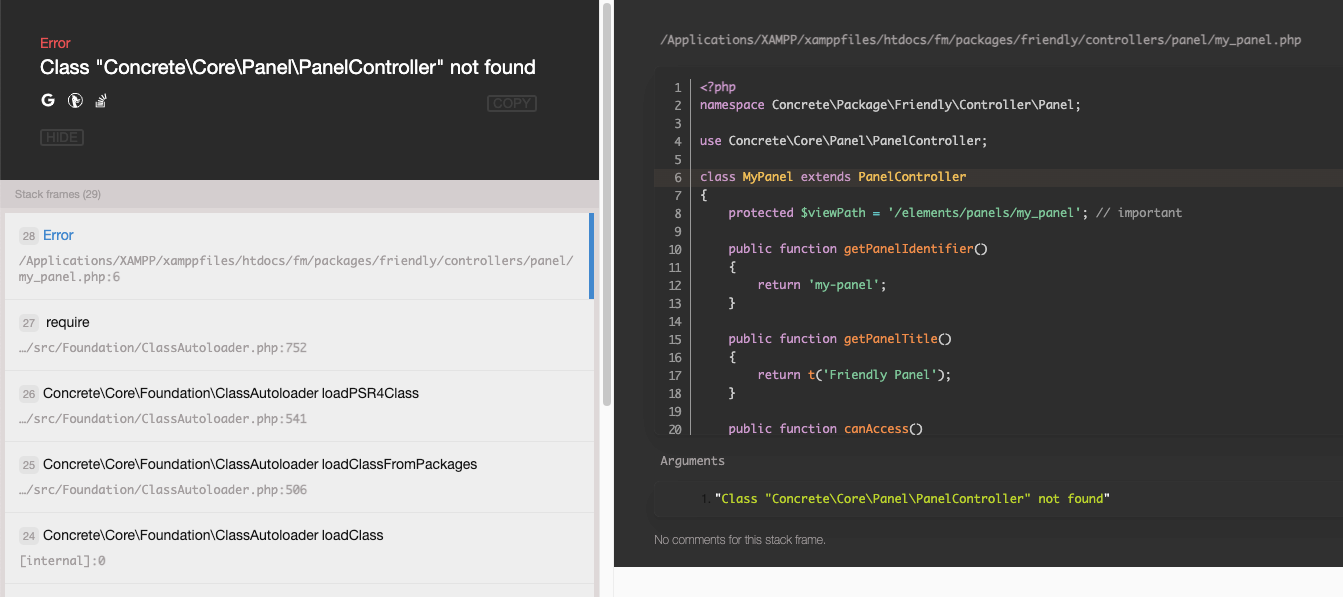Image resolution: width=1343 pixels, height=597 pixels.
Task: Click the error message title text
Action: [x=288, y=67]
